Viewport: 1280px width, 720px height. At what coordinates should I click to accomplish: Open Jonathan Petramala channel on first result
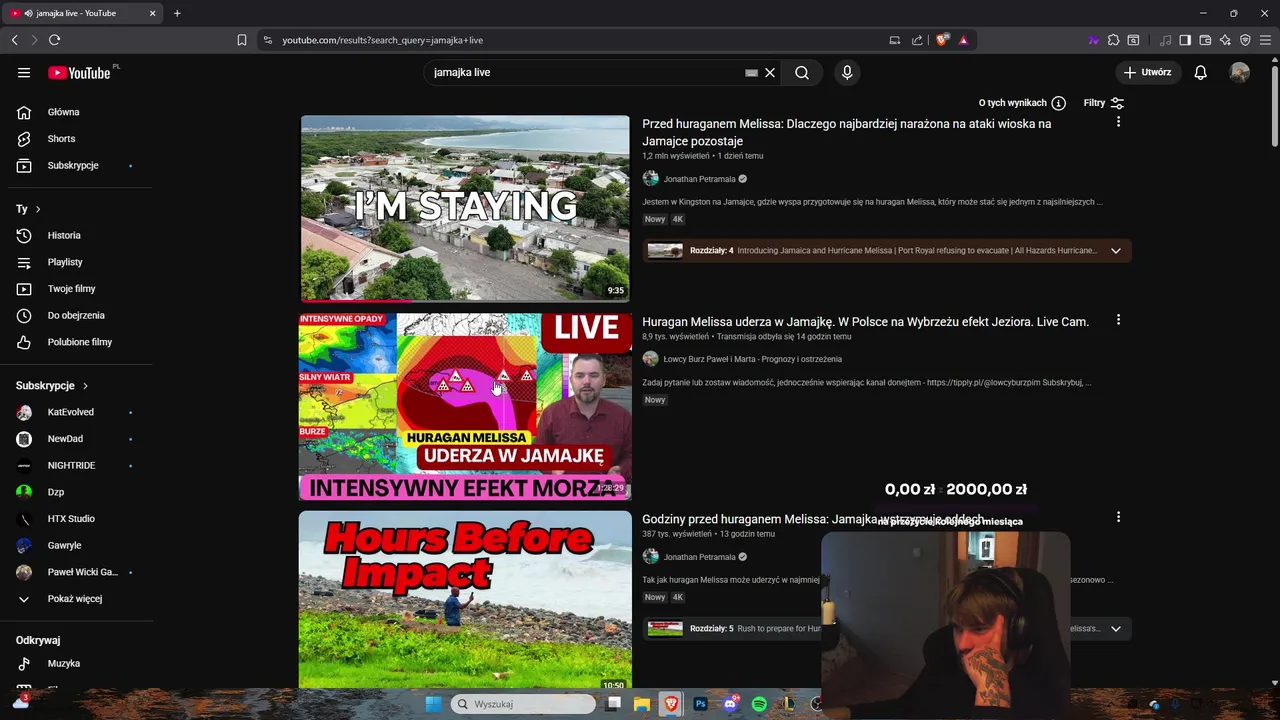pyautogui.click(x=699, y=179)
